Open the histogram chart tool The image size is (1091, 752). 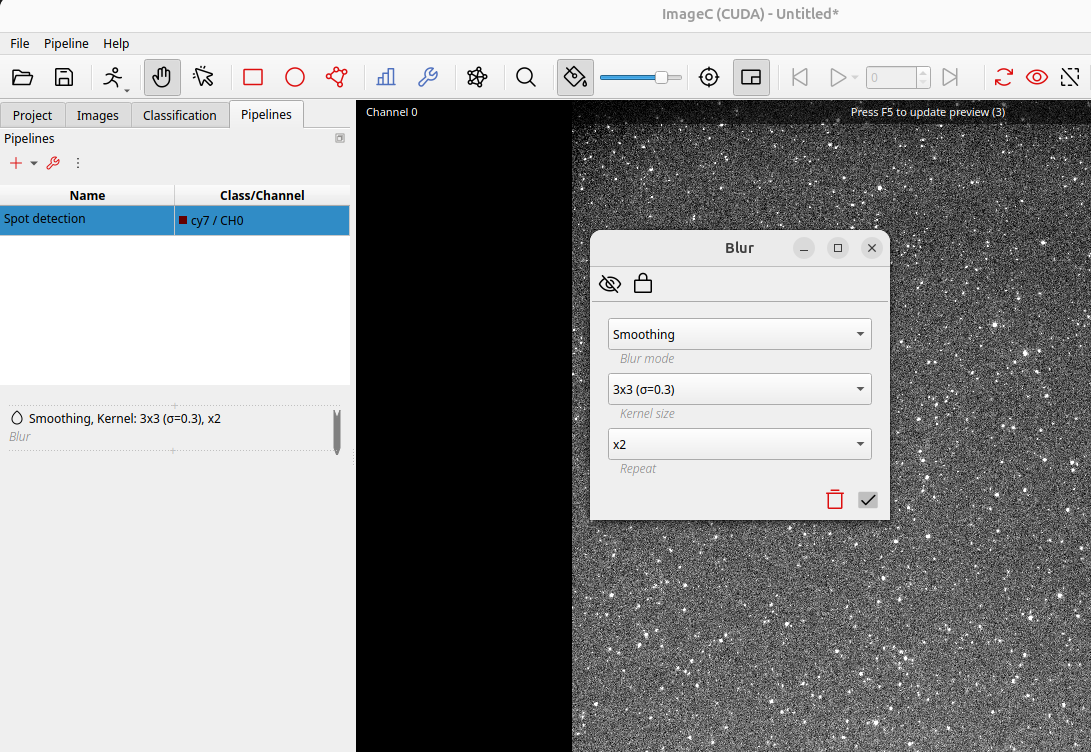(385, 77)
